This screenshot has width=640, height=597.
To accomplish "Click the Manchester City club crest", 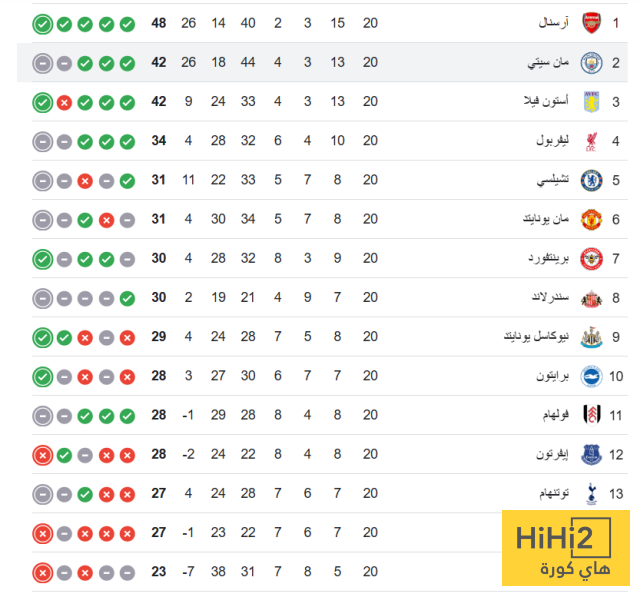I will [591, 63].
